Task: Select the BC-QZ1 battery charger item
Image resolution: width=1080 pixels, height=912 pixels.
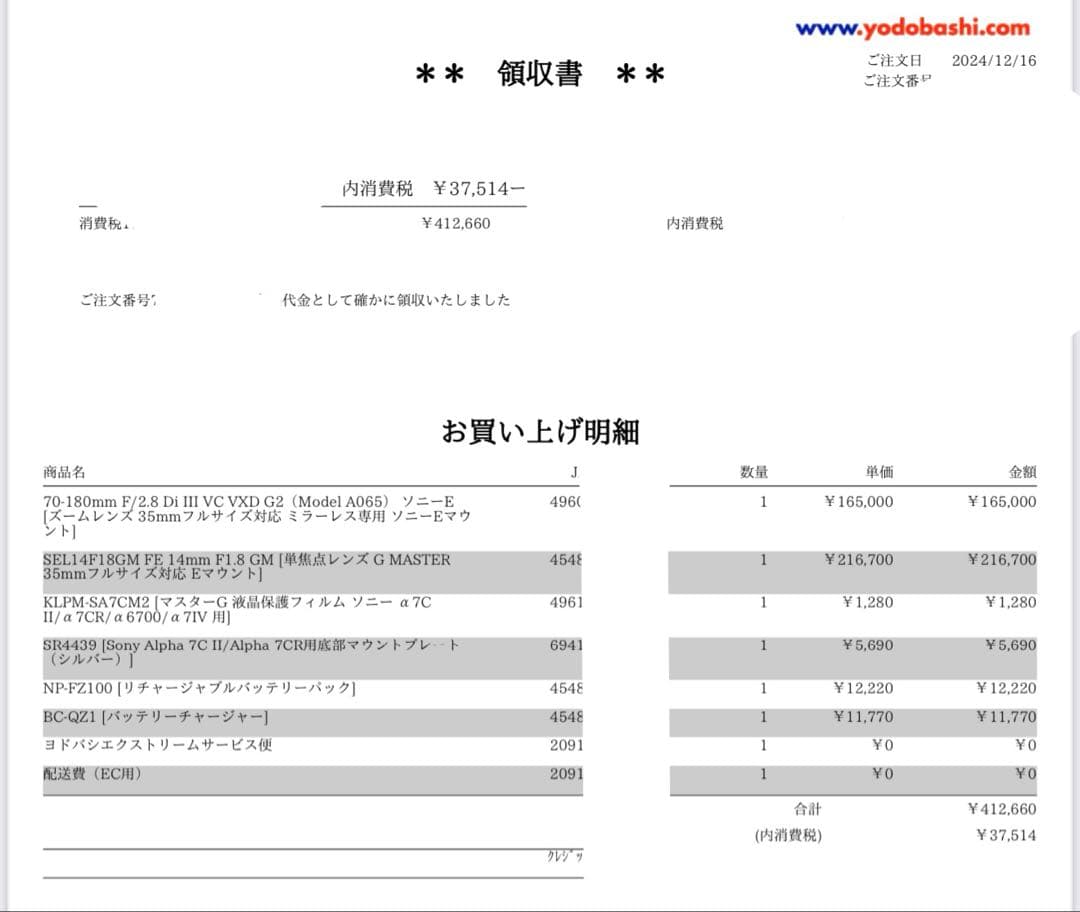Action: tap(155, 717)
